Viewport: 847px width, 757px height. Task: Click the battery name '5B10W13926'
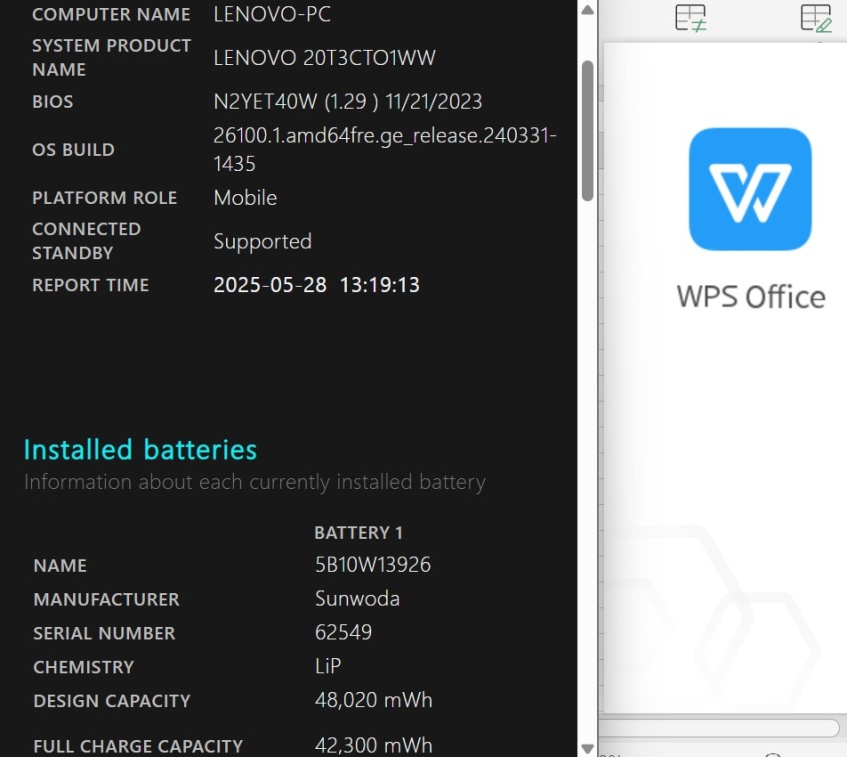pyautogui.click(x=373, y=565)
